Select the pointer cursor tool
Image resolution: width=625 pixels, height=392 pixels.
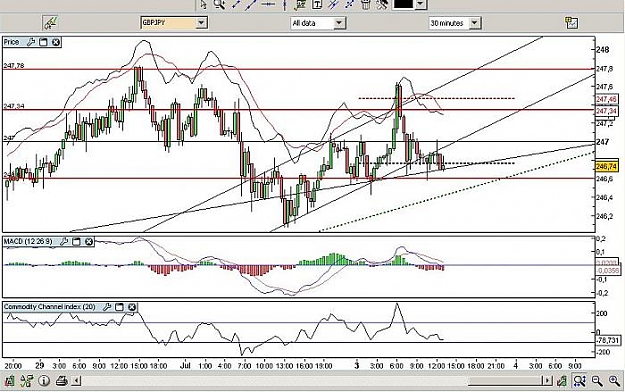pyautogui.click(x=204, y=4)
